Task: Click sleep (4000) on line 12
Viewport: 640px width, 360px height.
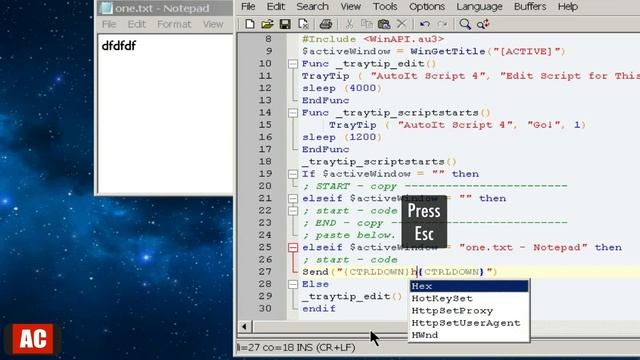Action: (x=342, y=88)
